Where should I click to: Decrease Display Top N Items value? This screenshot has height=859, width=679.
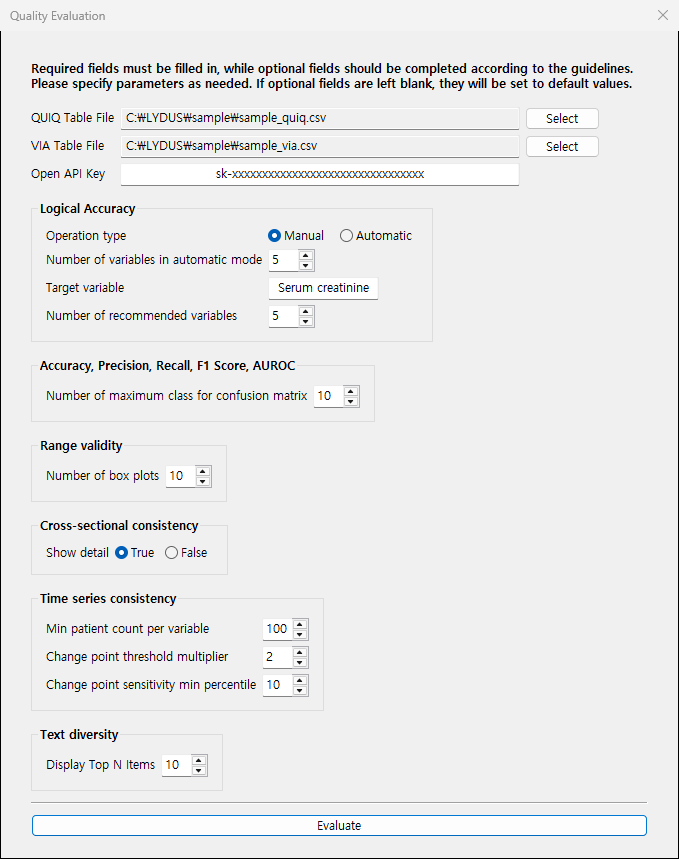(199, 770)
